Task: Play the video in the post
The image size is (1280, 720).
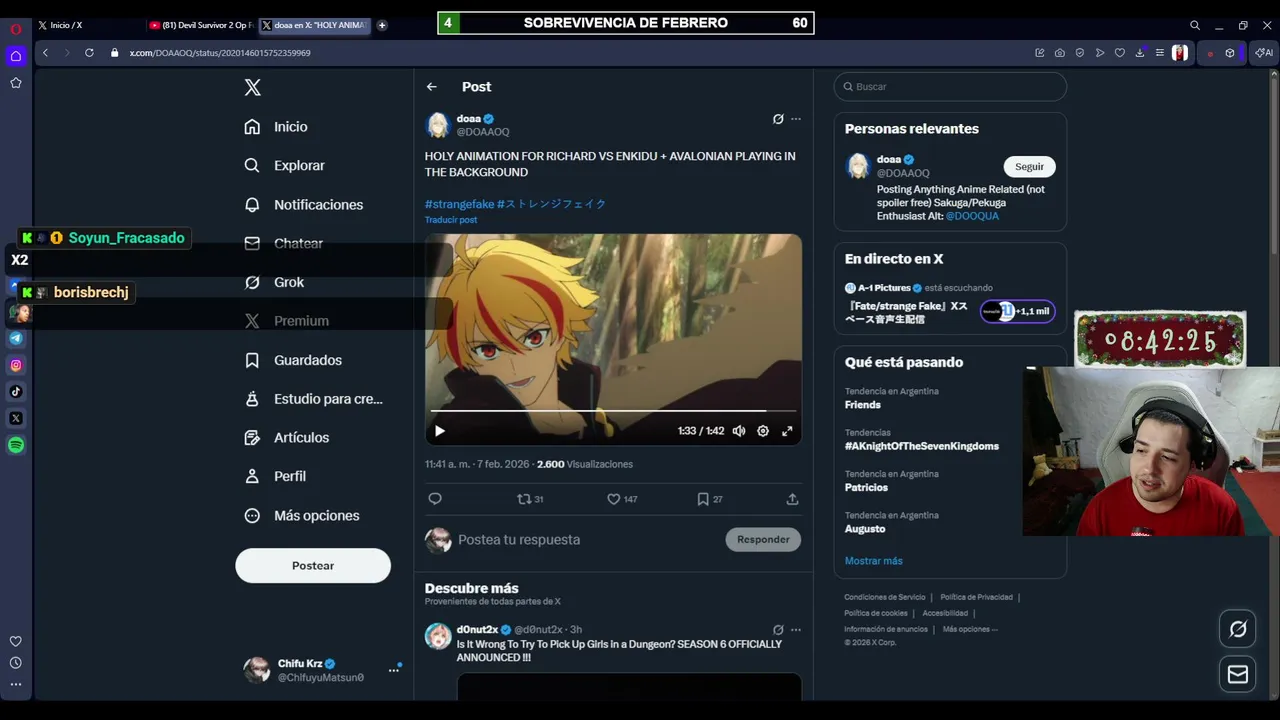Action: point(440,431)
